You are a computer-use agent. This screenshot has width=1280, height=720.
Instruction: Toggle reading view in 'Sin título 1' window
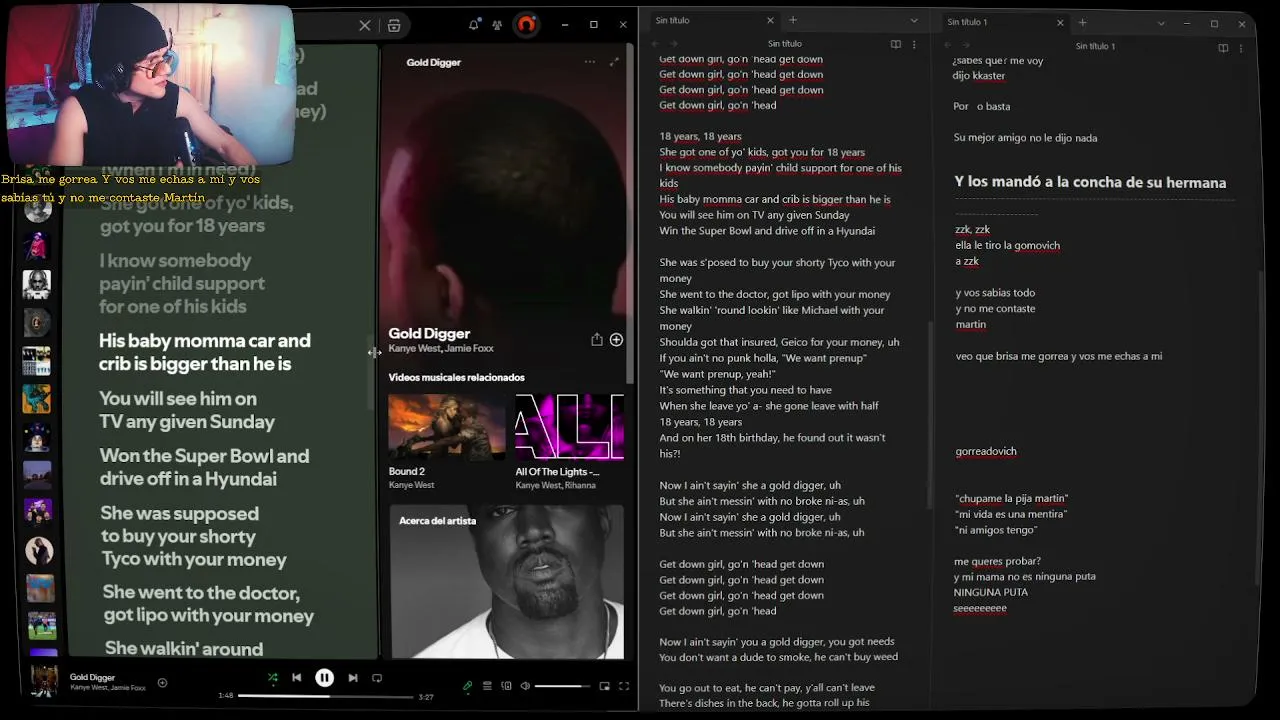[1223, 47]
